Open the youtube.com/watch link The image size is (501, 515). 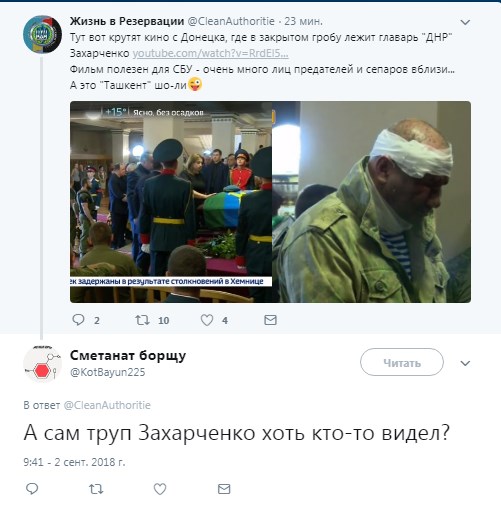211,53
